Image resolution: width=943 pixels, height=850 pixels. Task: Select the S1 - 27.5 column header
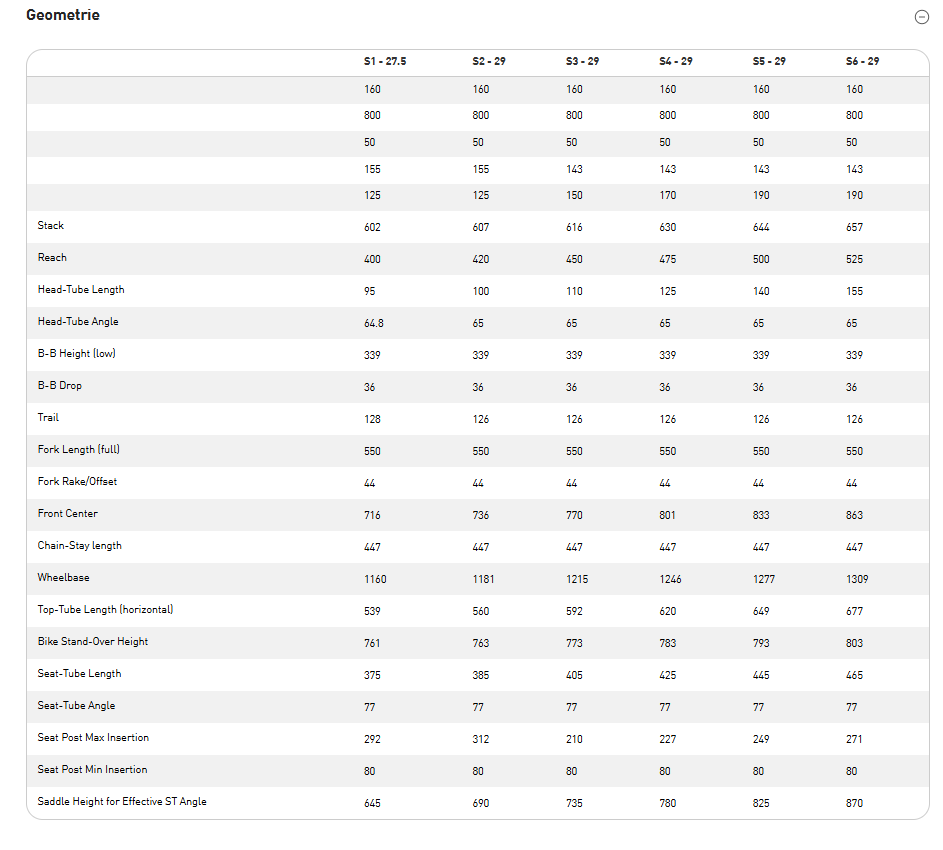point(385,62)
